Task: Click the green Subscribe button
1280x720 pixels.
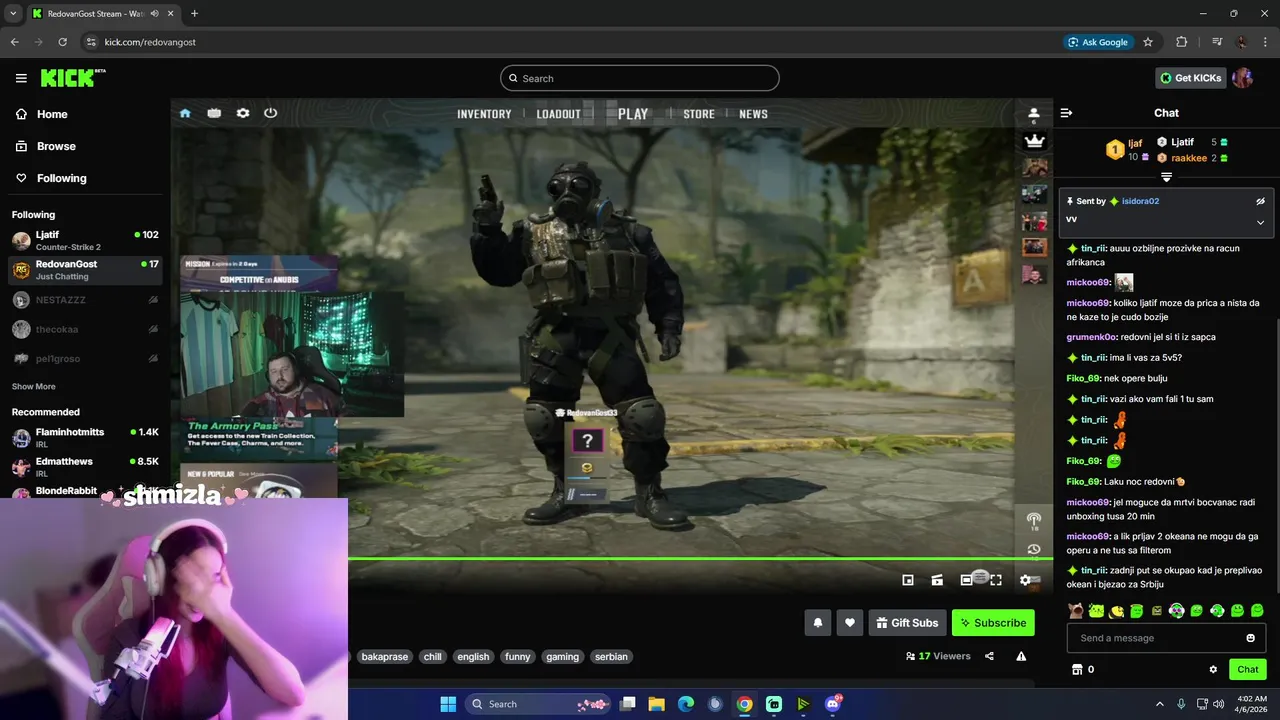Action: point(993,623)
